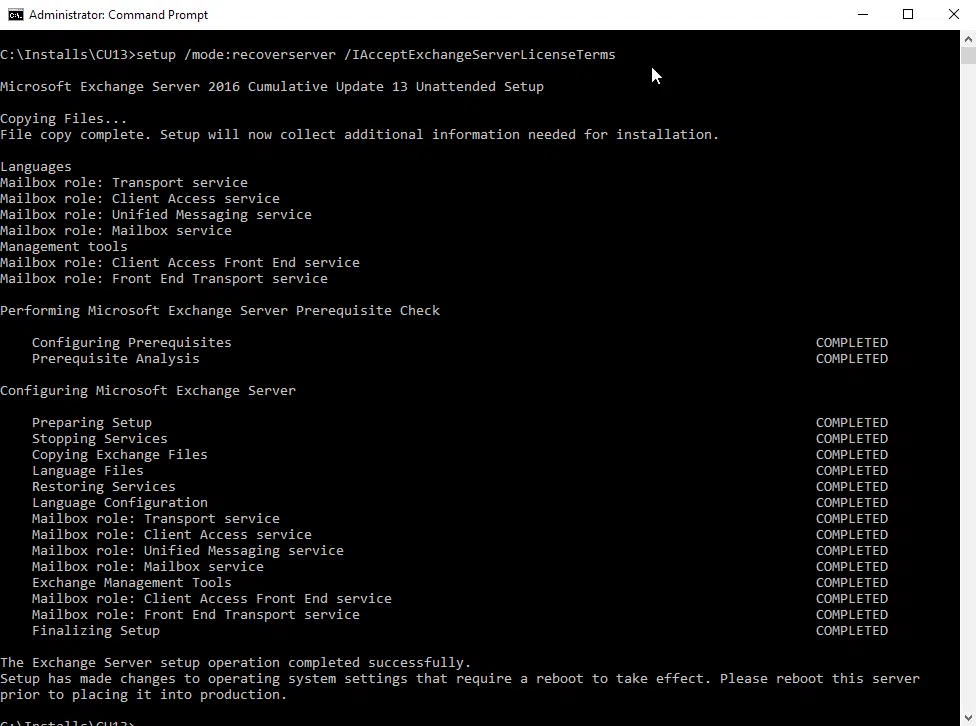This screenshot has width=976, height=726.
Task: Click the "Configuring Prerequisites" step
Action: [131, 342]
